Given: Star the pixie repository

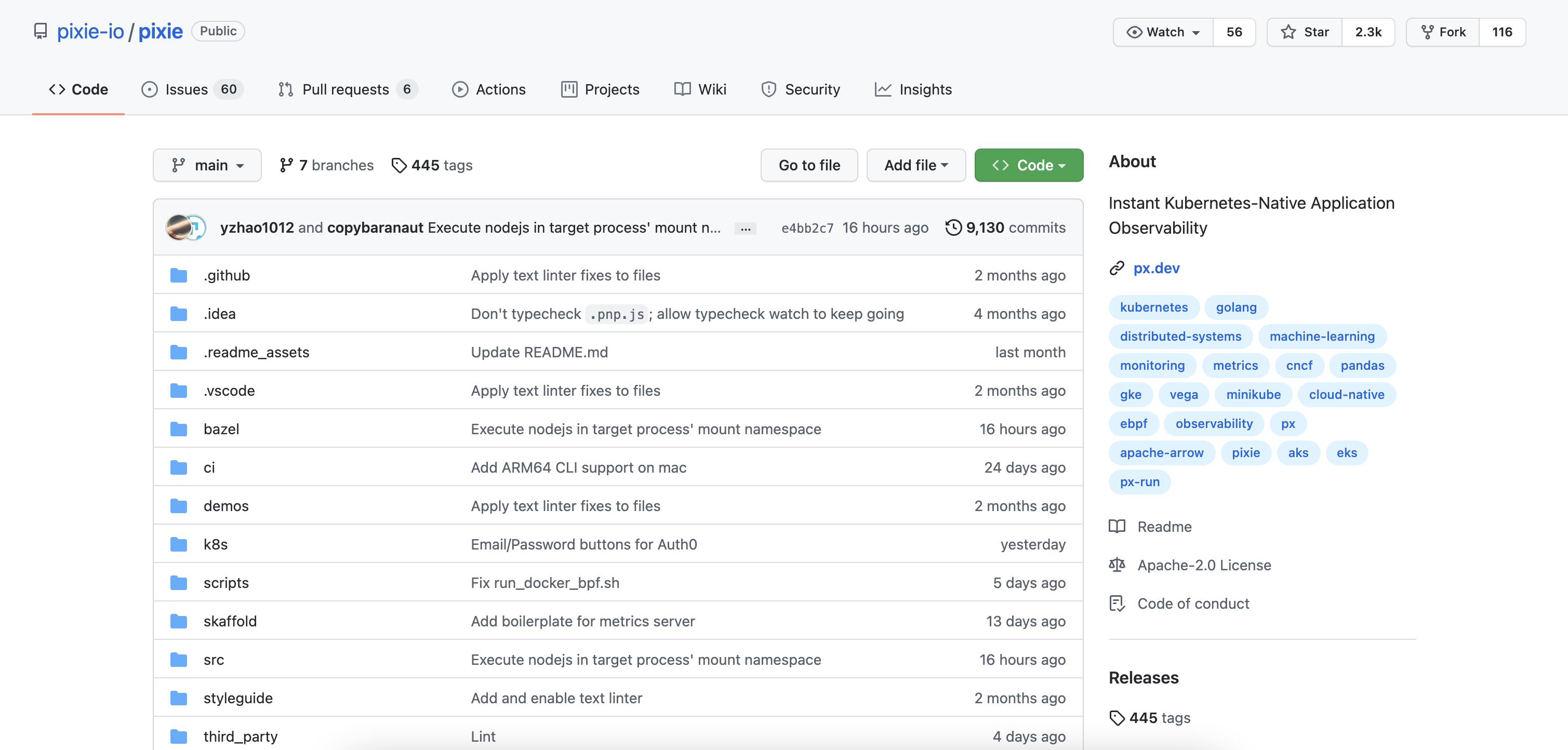Looking at the screenshot, I should [1305, 32].
